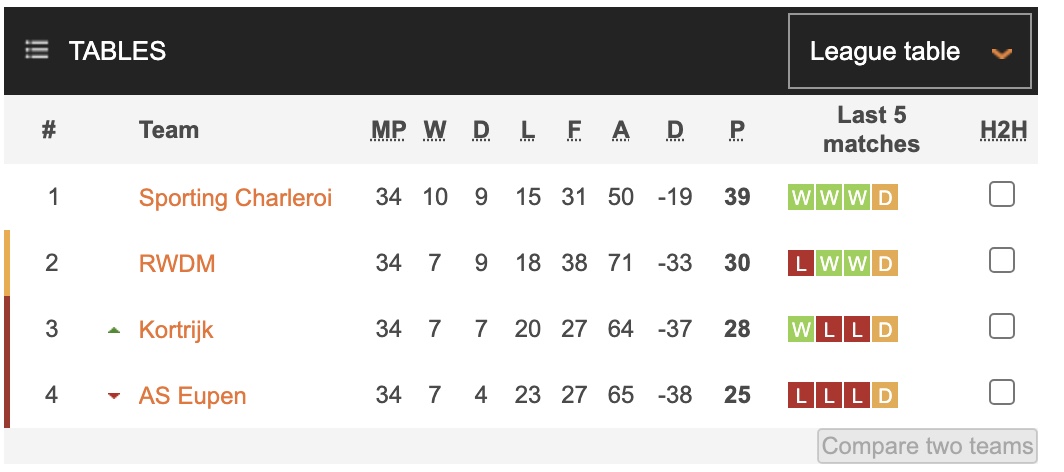Click the orange chevron in League table box
1064x472 pixels.
[1002, 53]
